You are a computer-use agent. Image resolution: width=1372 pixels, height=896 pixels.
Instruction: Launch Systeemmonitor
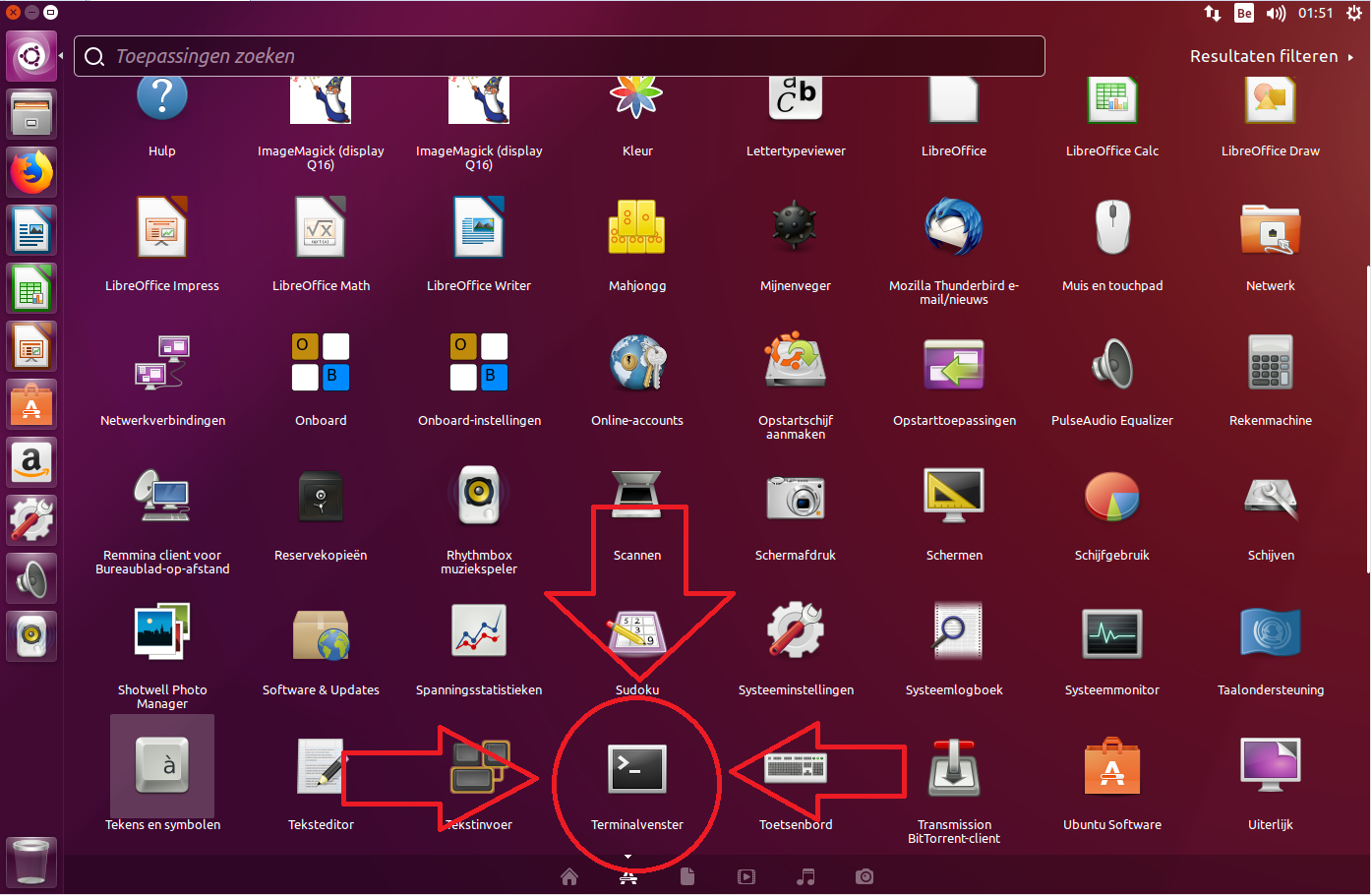click(1112, 631)
